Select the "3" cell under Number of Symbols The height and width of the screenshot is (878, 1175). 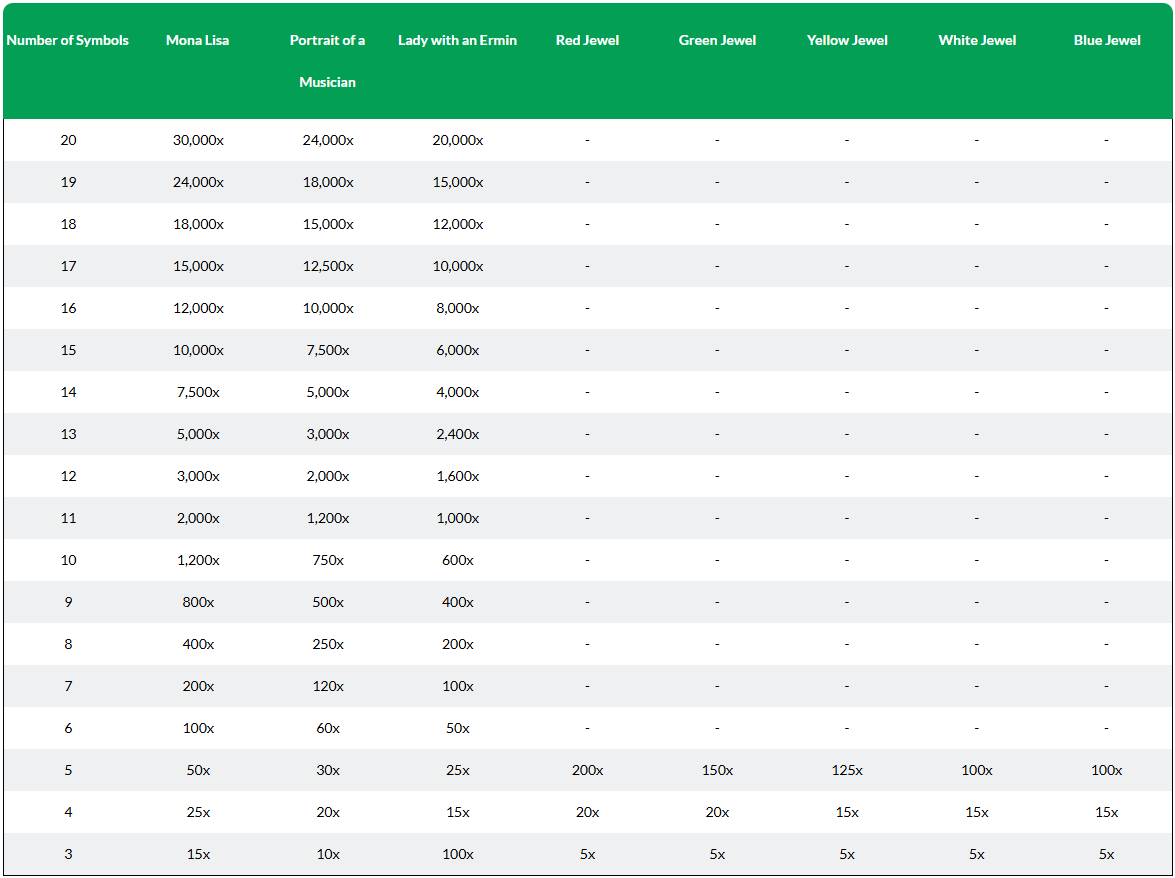pos(68,853)
